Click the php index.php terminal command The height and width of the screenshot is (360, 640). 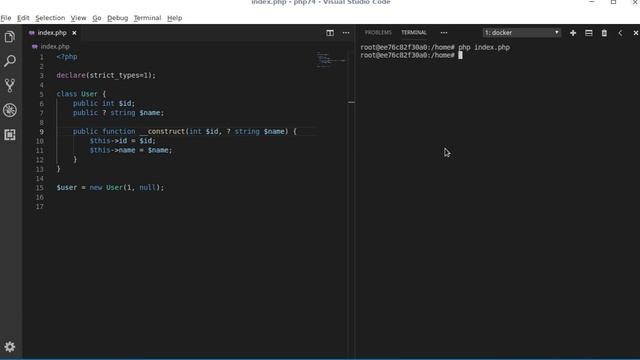pos(484,47)
